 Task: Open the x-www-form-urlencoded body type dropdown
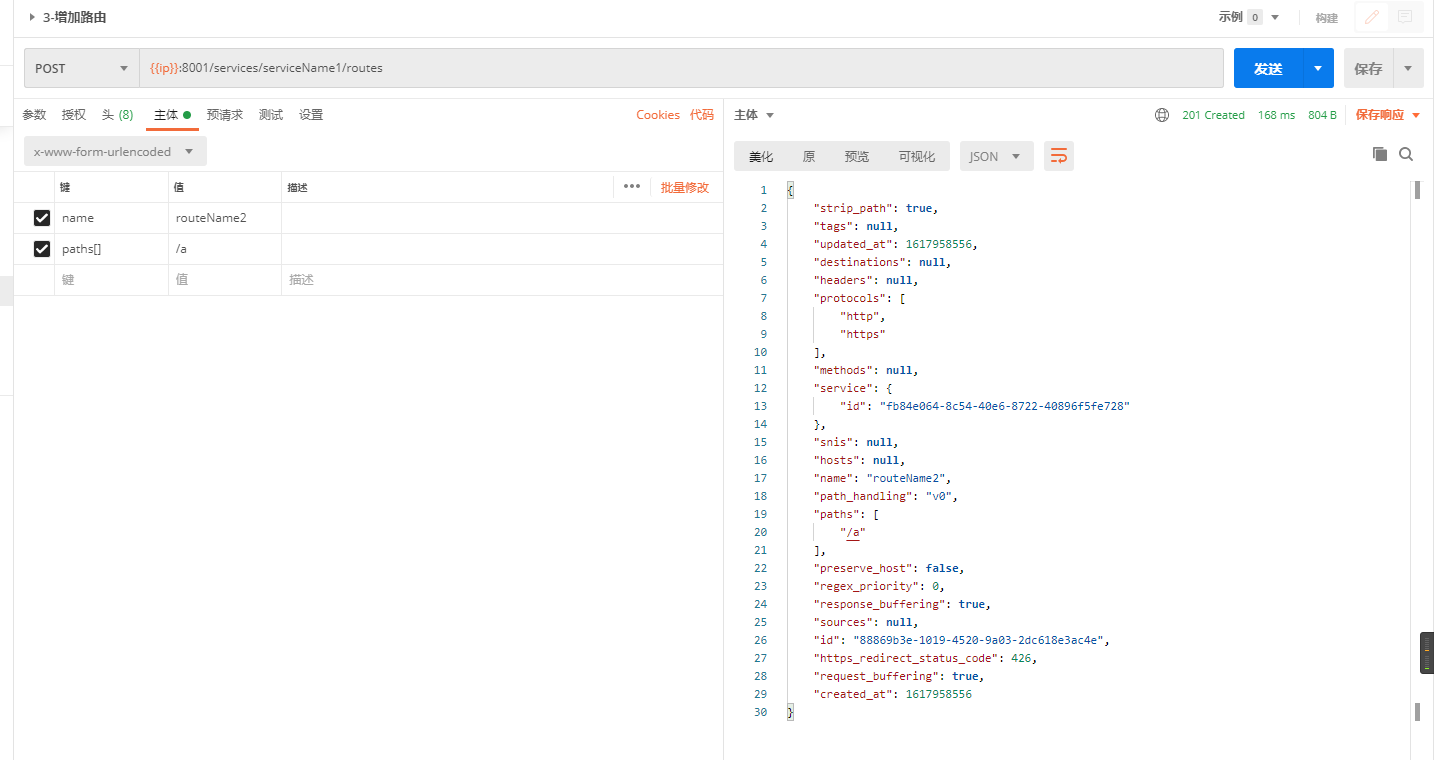coord(115,152)
